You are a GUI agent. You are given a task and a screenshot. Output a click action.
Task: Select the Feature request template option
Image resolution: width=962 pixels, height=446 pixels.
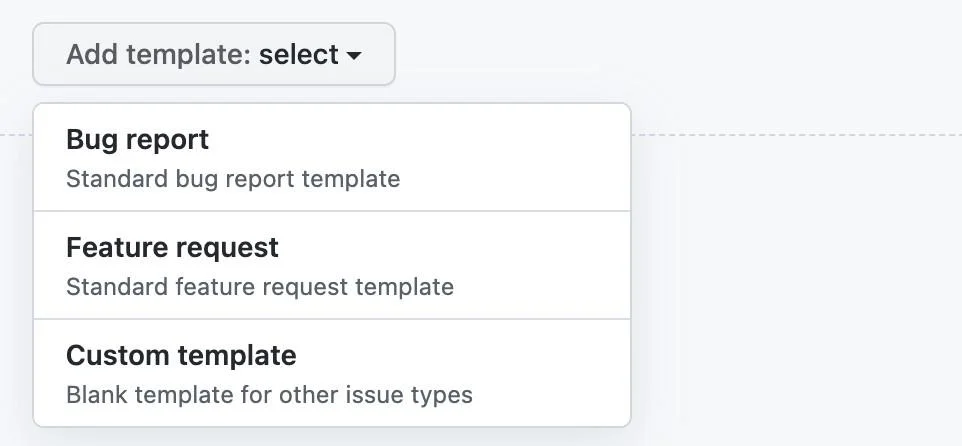(332, 265)
